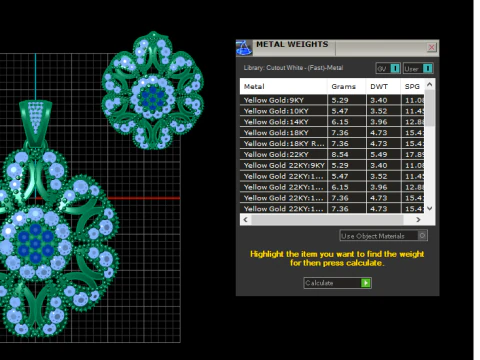Click the Metal Weights scale icon
Viewport: 480px width, 360px height.
244,47
